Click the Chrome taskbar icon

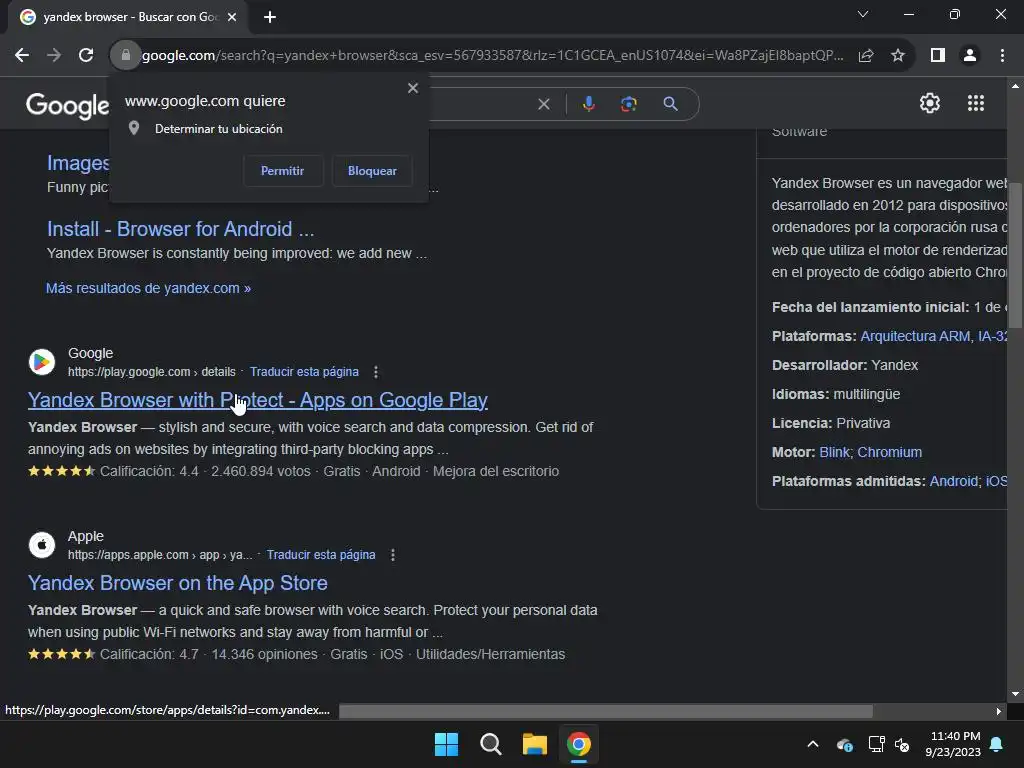coord(579,744)
